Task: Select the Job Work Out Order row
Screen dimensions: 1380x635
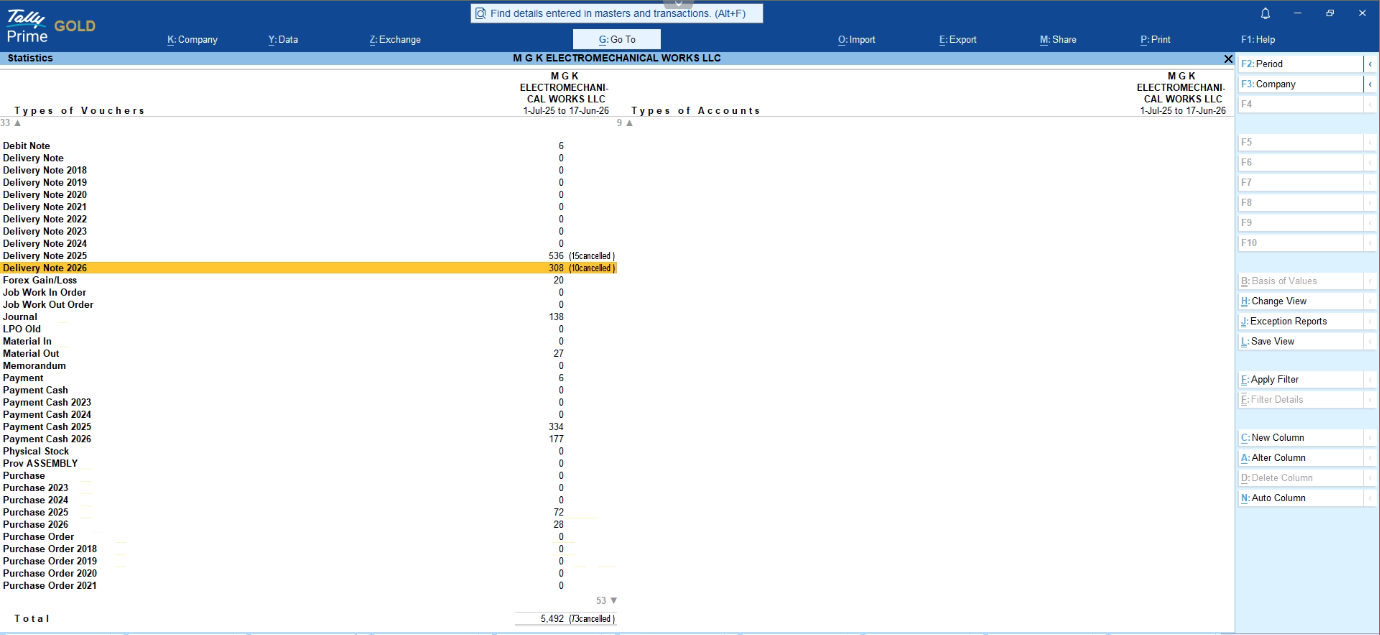Action: click(x=308, y=305)
